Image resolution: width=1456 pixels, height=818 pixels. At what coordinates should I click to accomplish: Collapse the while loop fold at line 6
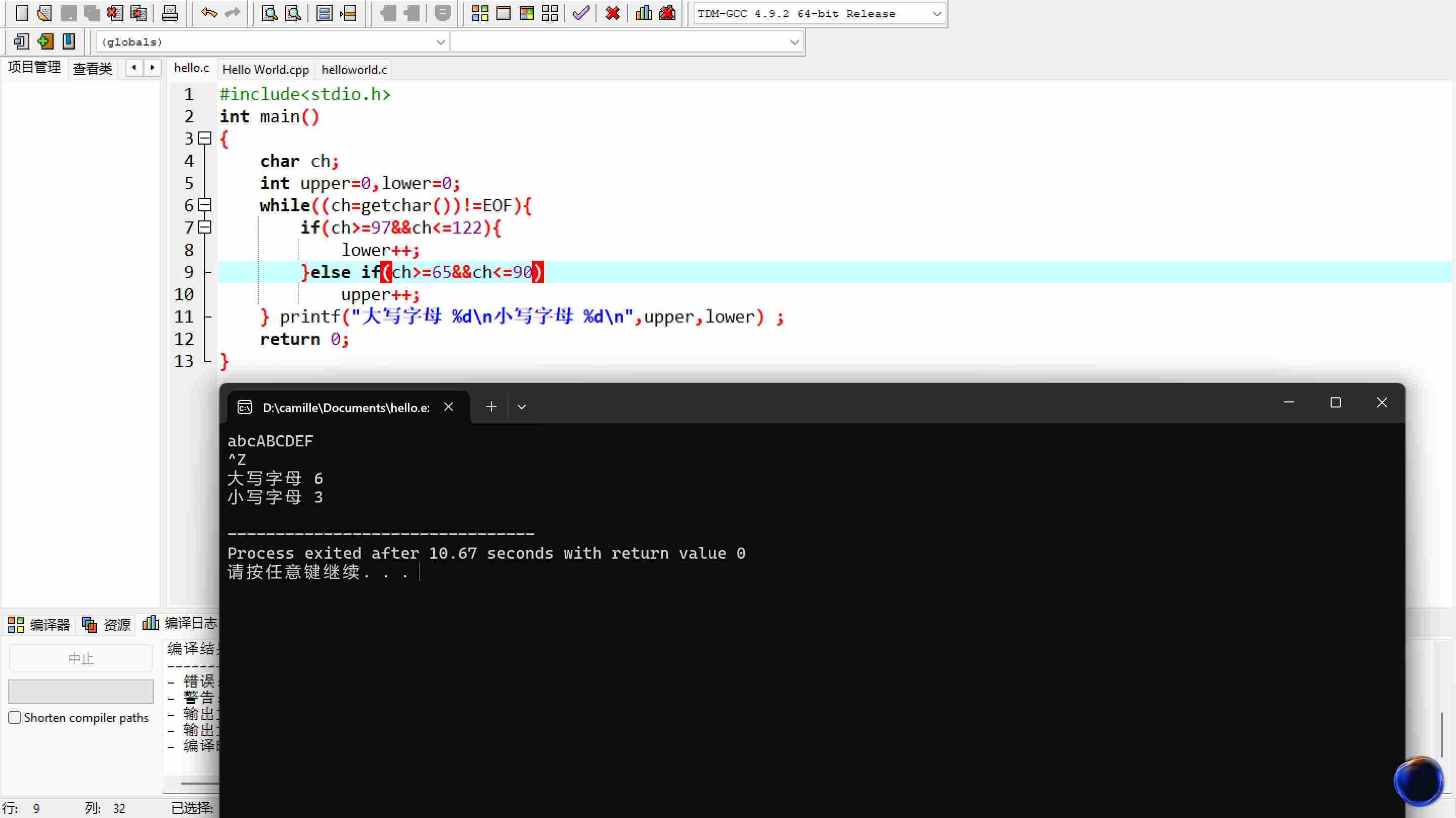click(205, 205)
